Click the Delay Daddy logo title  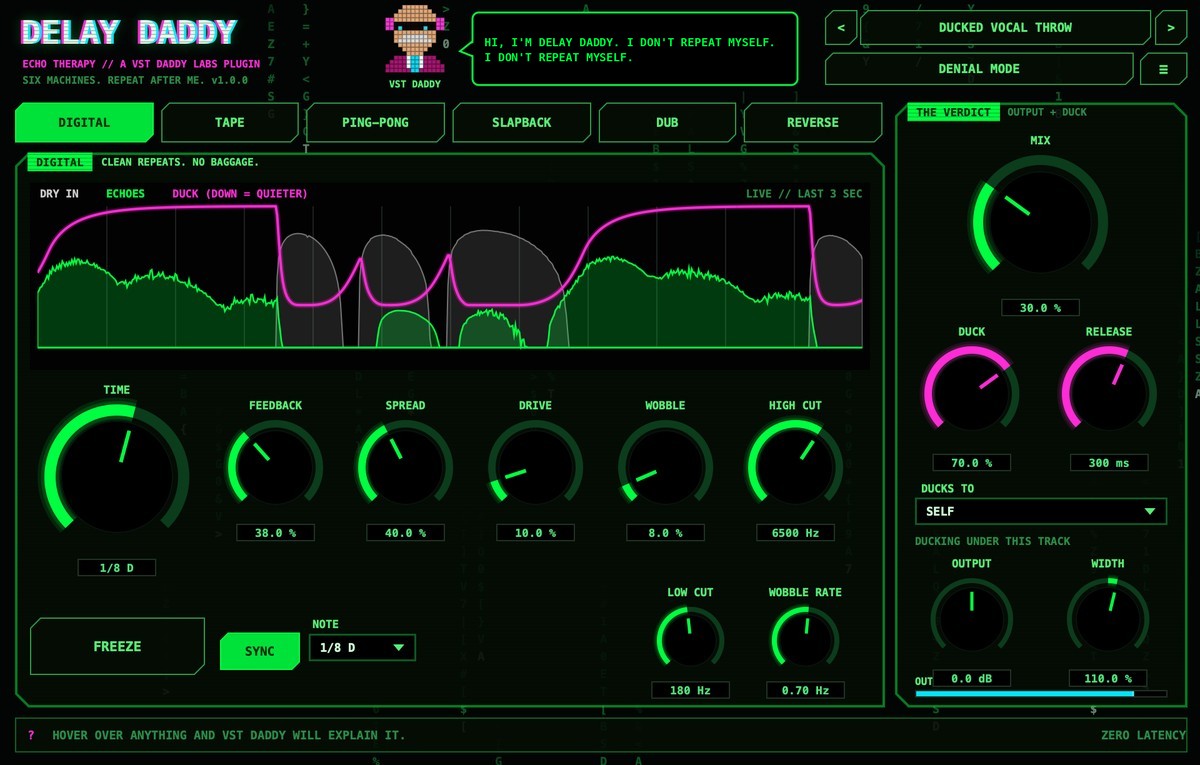[x=129, y=32]
